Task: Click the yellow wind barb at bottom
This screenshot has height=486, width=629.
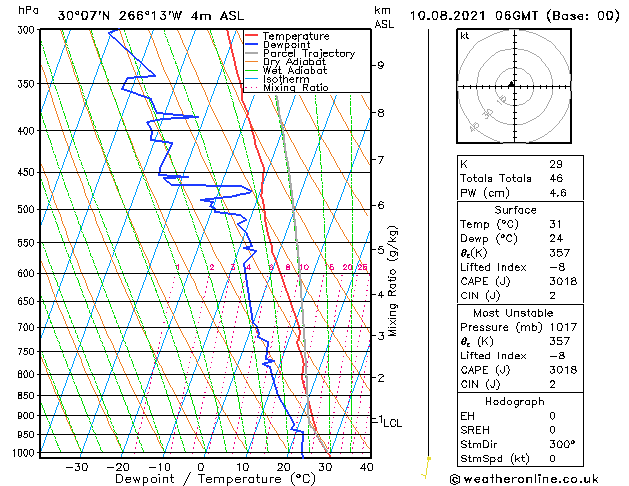Action: click(426, 468)
